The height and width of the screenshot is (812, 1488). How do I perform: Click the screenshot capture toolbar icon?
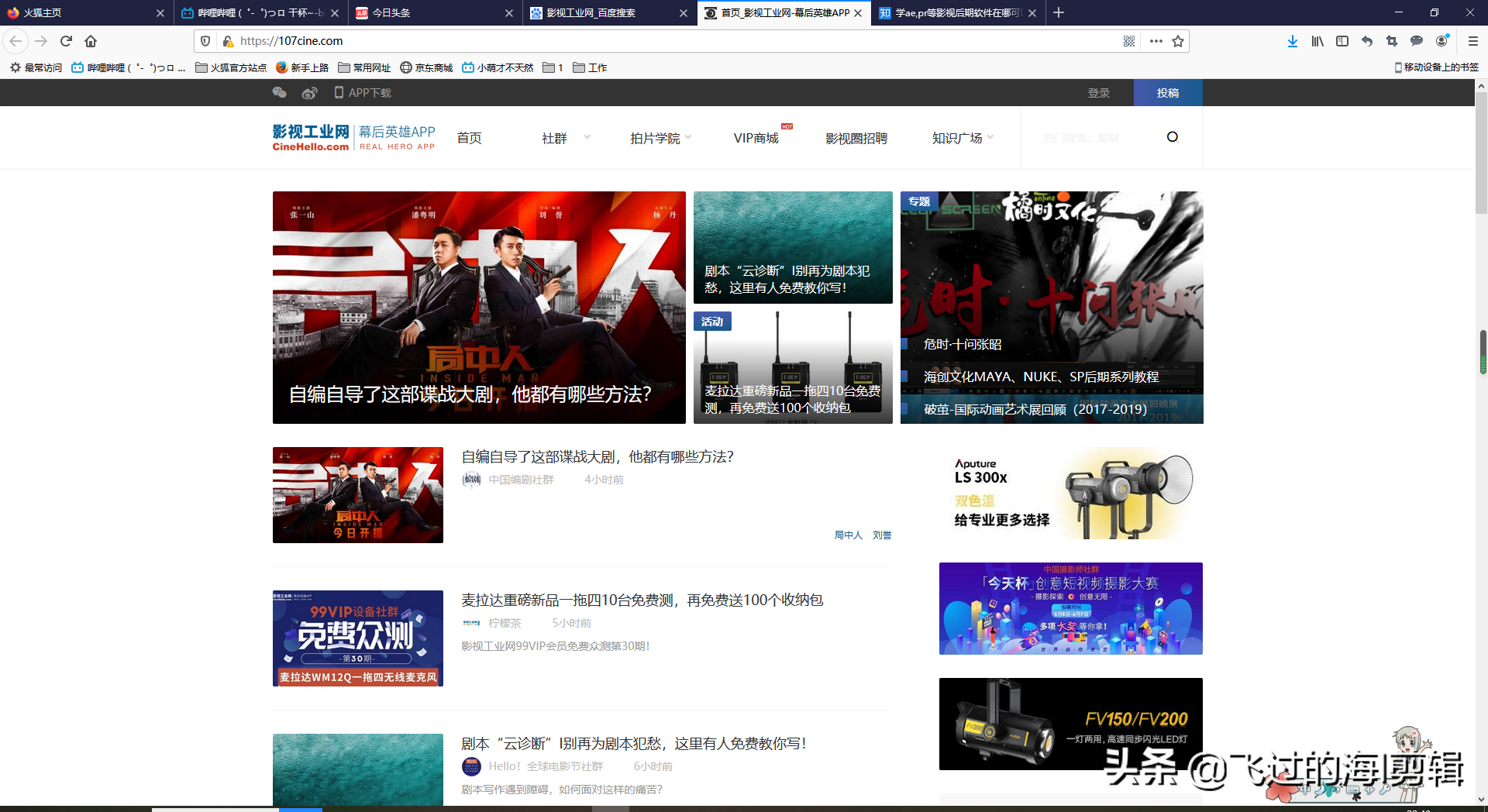1392,41
